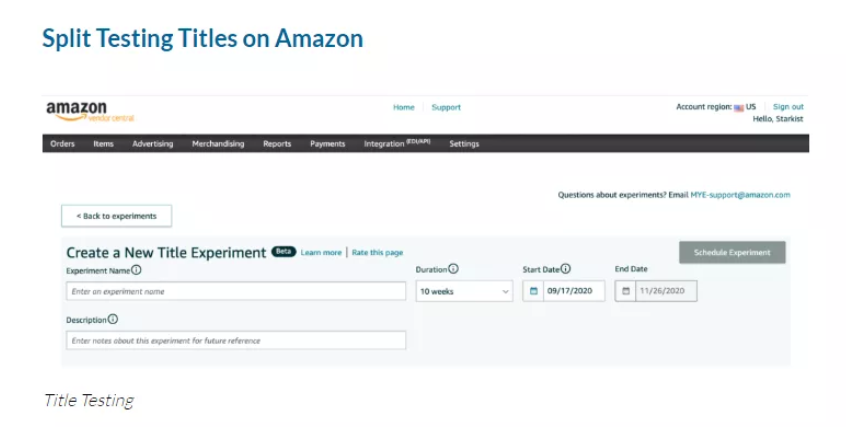
Task: Click info icon next to Duration
Action: pos(453,269)
